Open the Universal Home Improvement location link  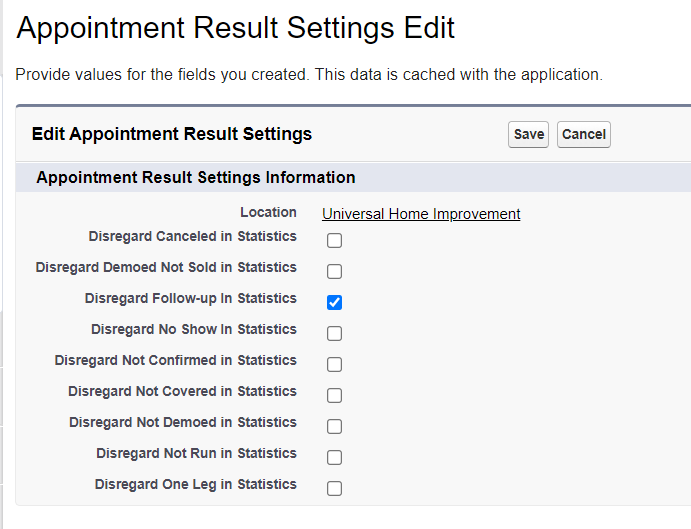421,214
